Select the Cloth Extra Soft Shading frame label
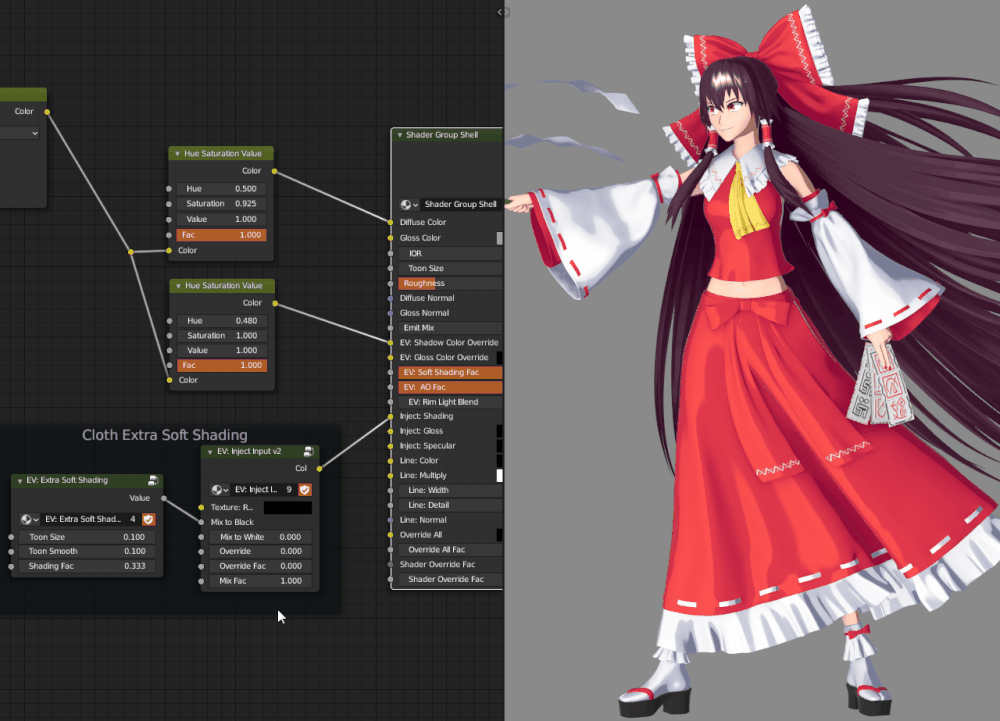 click(165, 435)
